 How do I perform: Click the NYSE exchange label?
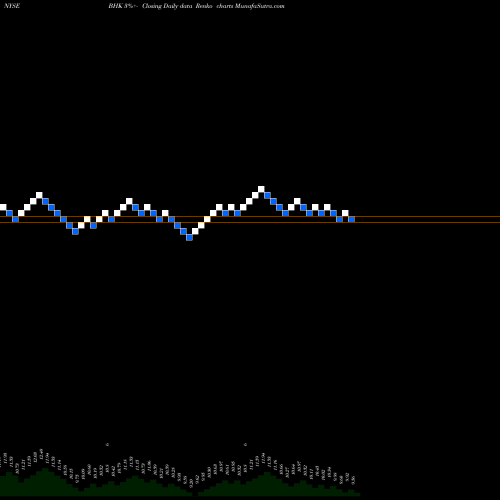click(12, 6)
